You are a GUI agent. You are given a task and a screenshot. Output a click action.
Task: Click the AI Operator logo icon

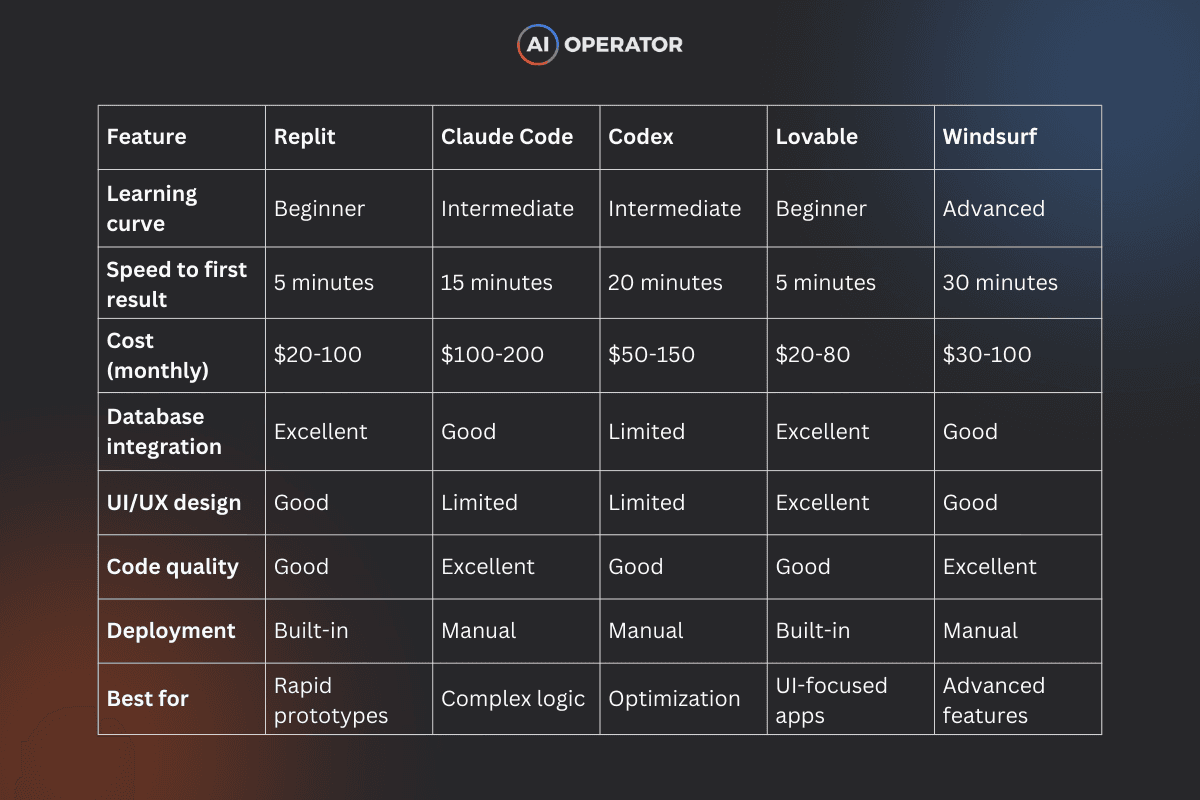coord(538,45)
